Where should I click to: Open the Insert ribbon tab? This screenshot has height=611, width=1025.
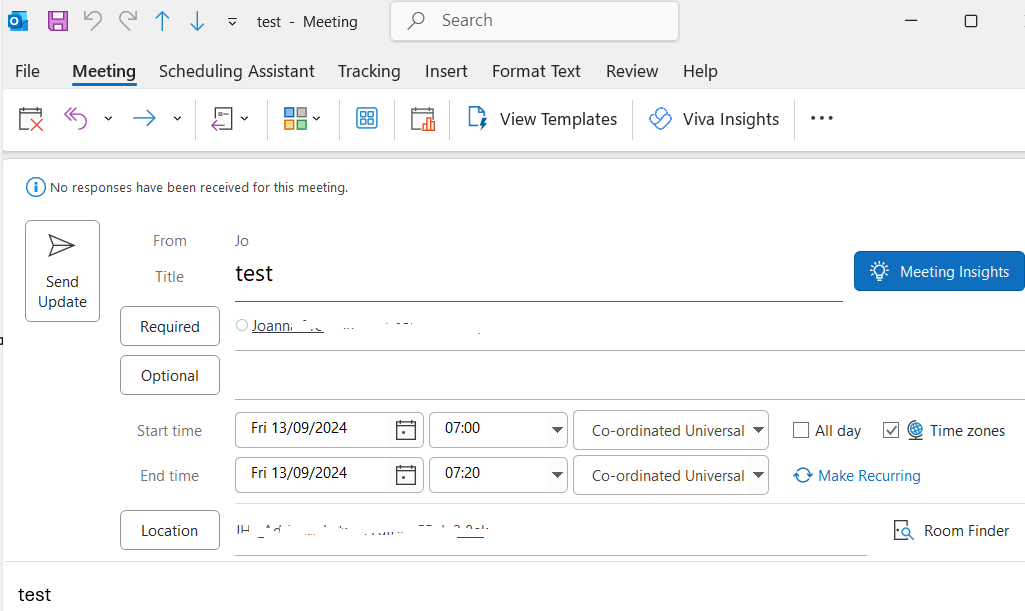(x=446, y=71)
